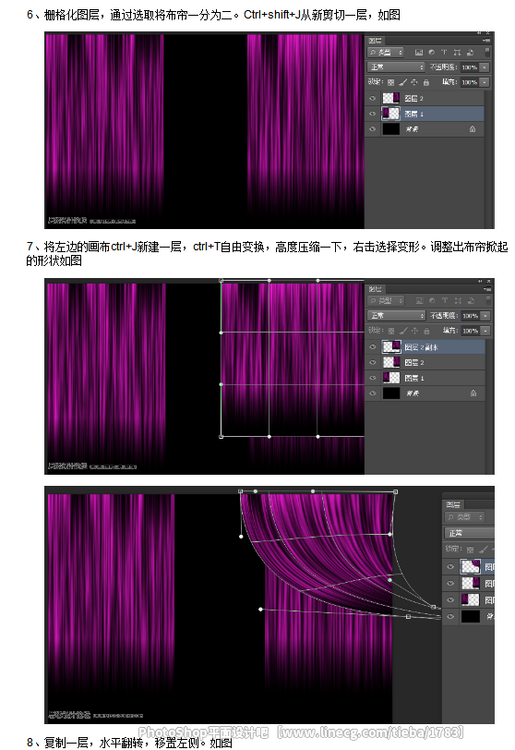Click opacity 100% field in step 6 panel
The height and width of the screenshot is (750, 515).
coord(469,67)
